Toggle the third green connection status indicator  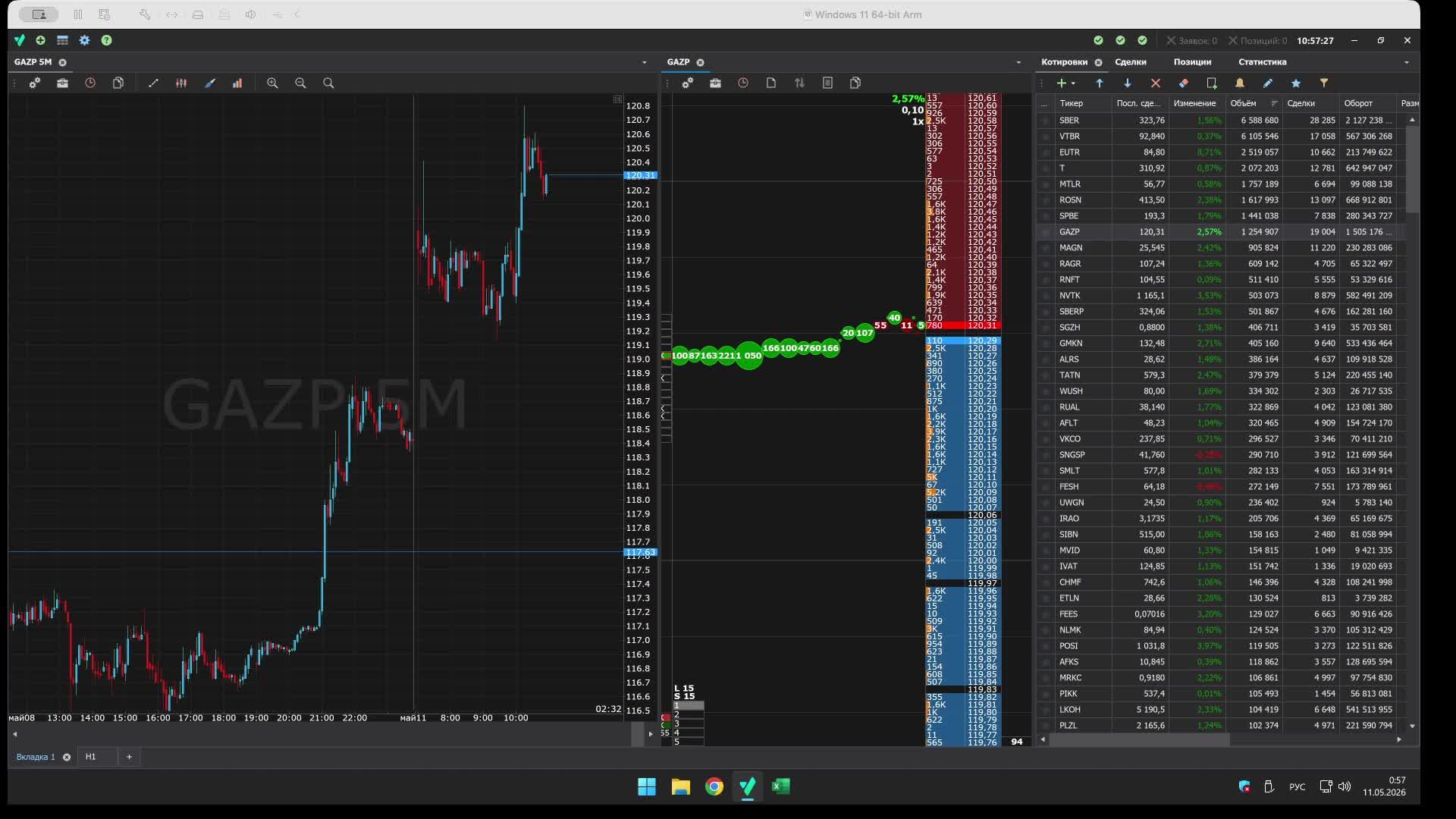tap(1142, 40)
